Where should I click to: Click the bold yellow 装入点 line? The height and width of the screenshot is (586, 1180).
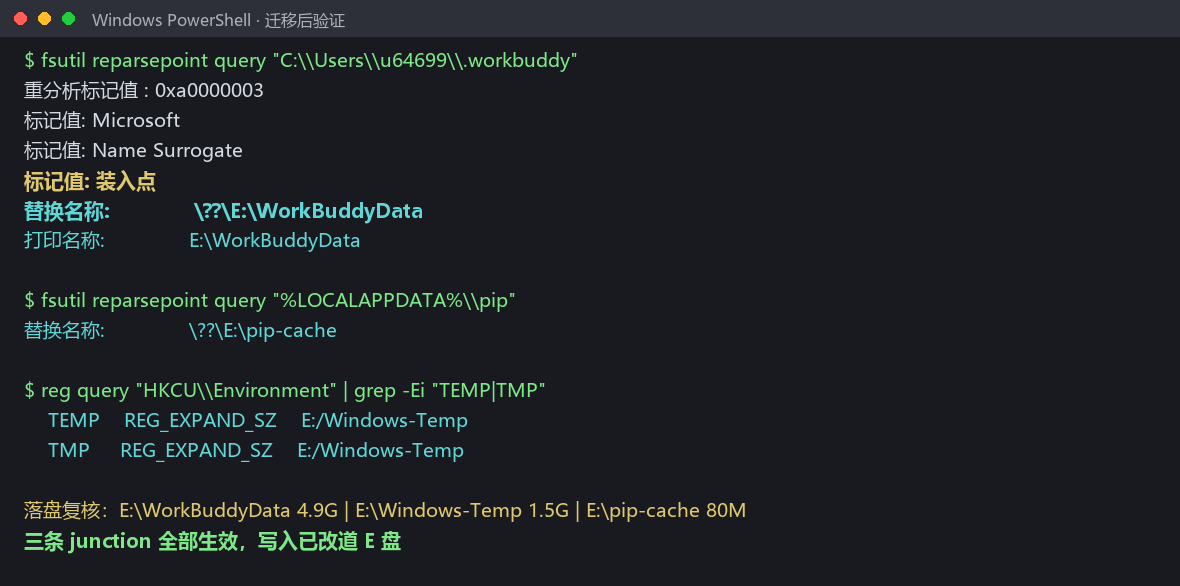click(90, 181)
